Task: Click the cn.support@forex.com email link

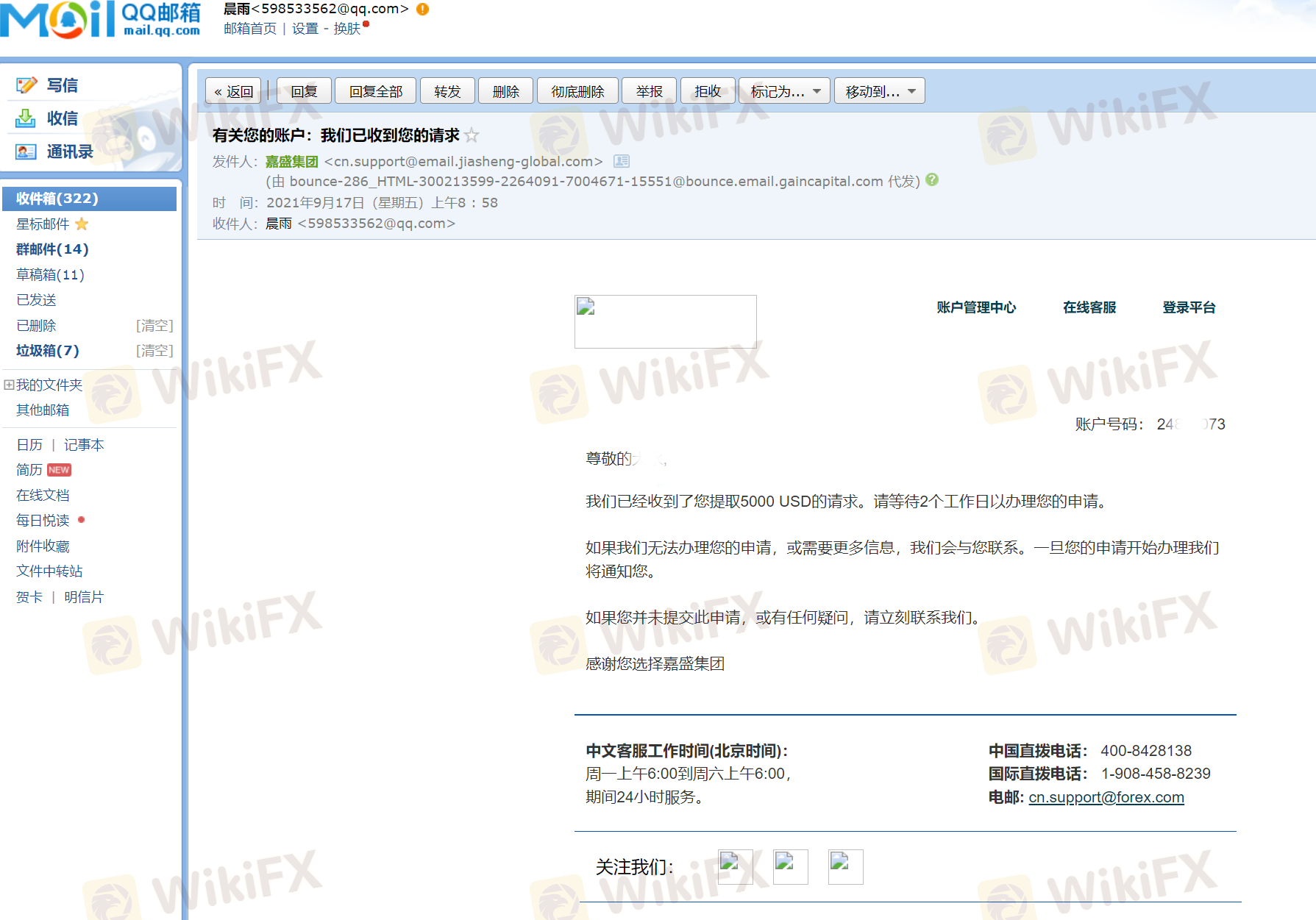Action: [1106, 797]
